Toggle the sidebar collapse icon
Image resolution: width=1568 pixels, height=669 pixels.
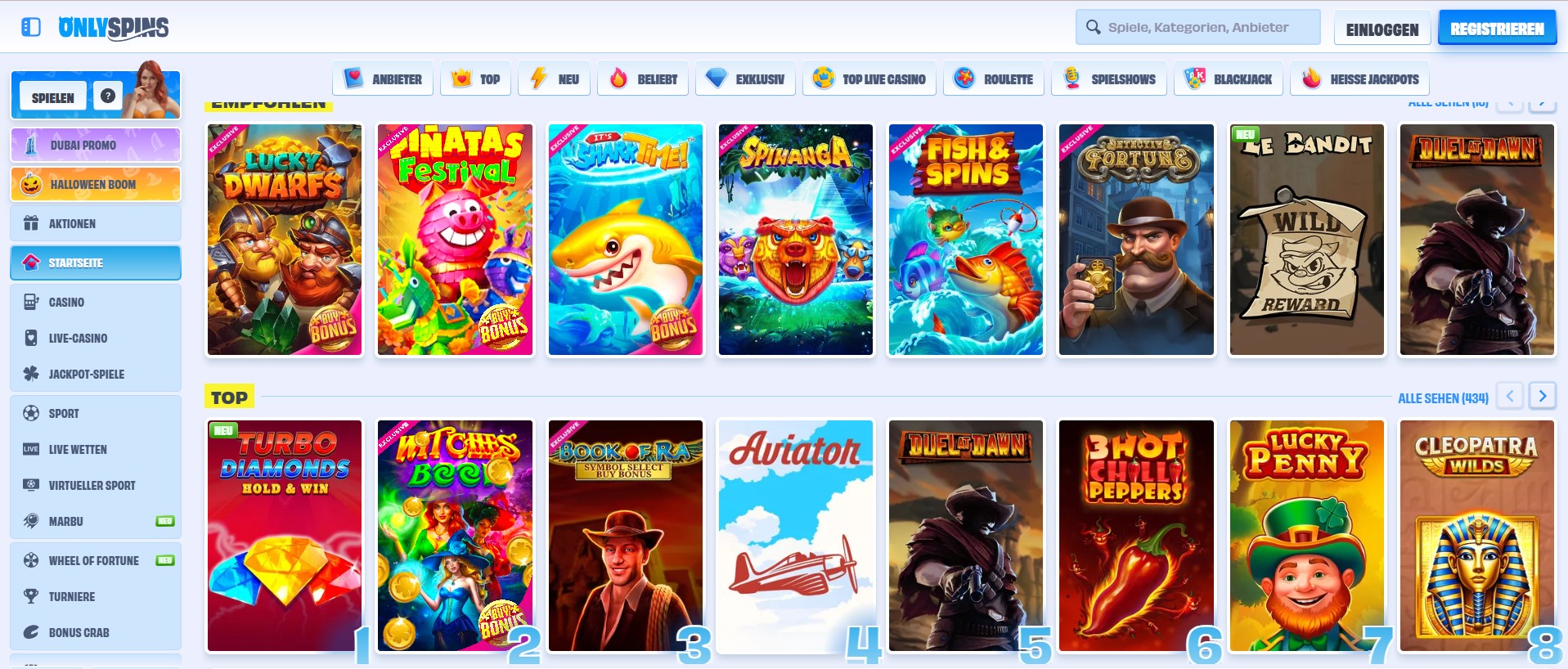[x=30, y=27]
